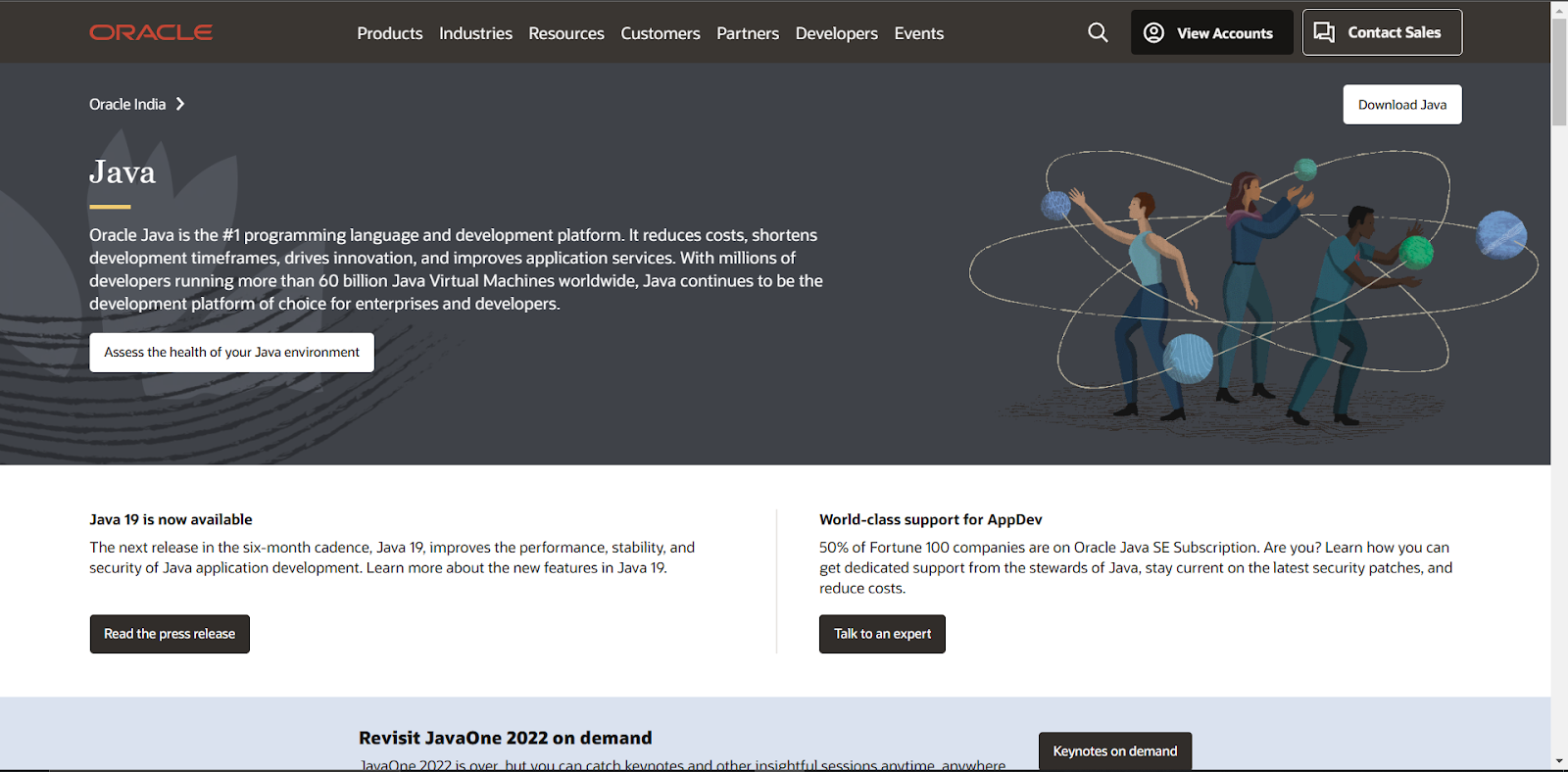Click the Download Java button
The height and width of the screenshot is (772, 1568).
[x=1402, y=105]
